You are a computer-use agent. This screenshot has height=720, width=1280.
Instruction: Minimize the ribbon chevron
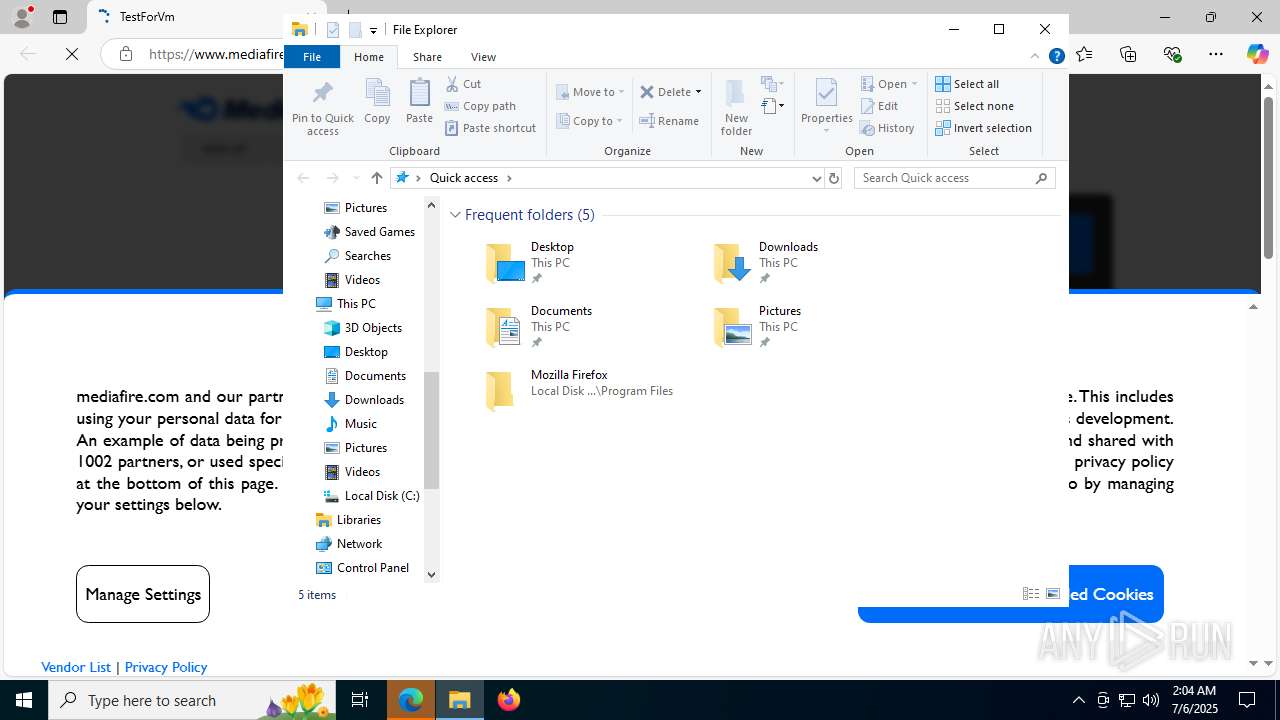click(1035, 56)
